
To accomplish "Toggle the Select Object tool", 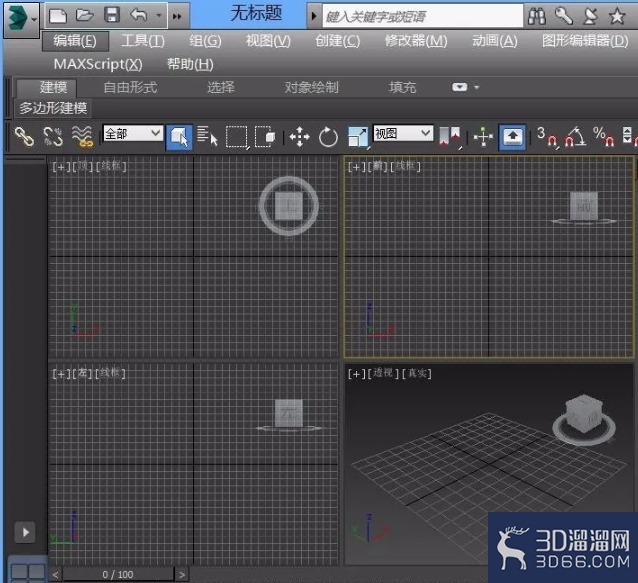I will pos(179,137).
